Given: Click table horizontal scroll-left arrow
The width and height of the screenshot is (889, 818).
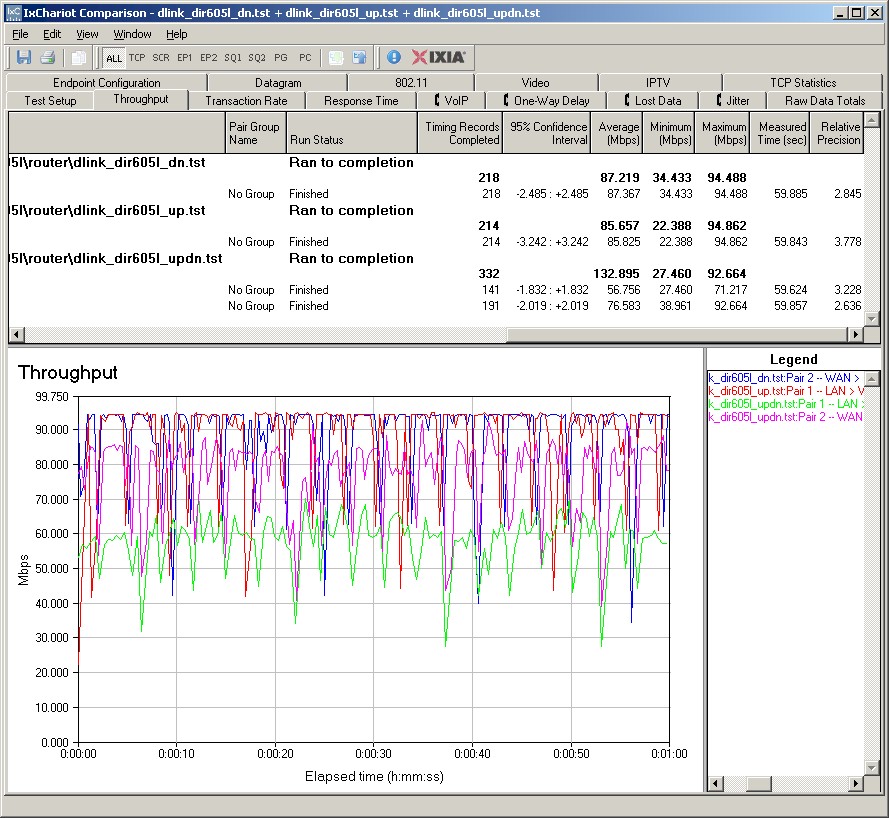Looking at the screenshot, I should click(x=16, y=334).
